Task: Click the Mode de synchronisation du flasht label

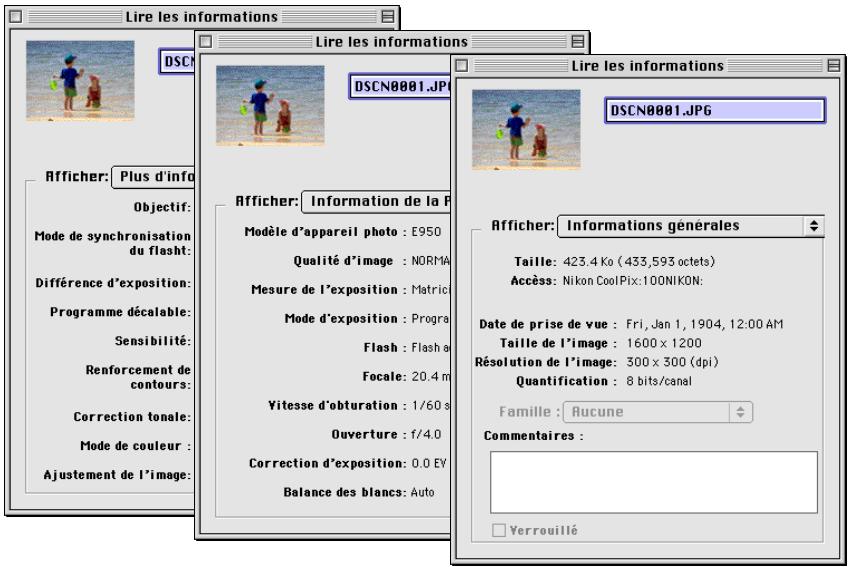Action: pyautogui.click(x=112, y=243)
